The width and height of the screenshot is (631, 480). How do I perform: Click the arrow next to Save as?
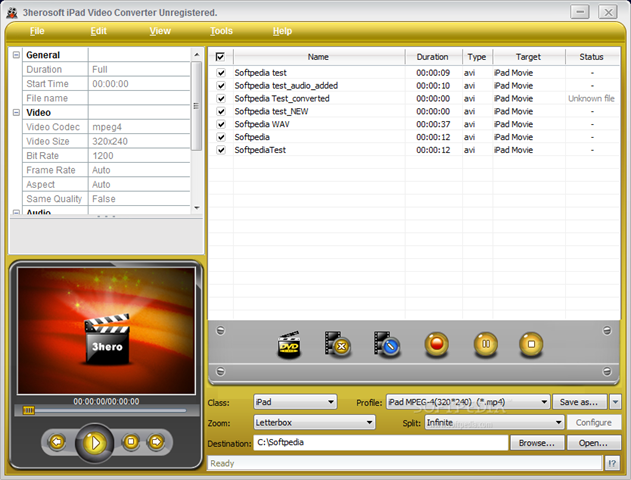point(615,402)
